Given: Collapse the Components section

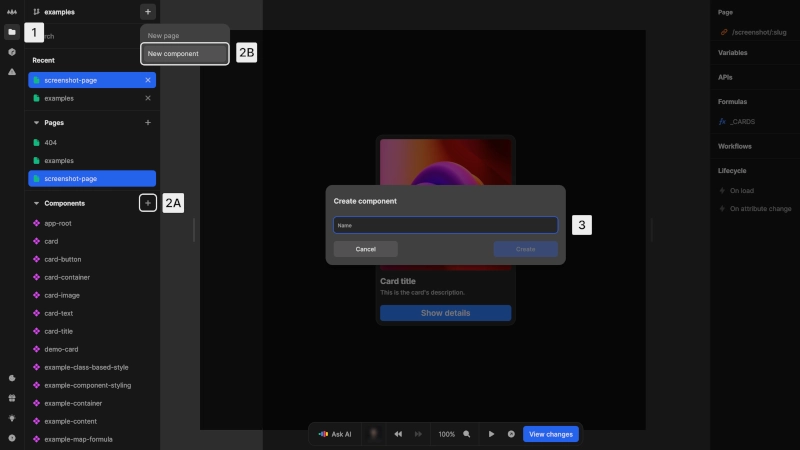Looking at the screenshot, I should click(x=36, y=203).
